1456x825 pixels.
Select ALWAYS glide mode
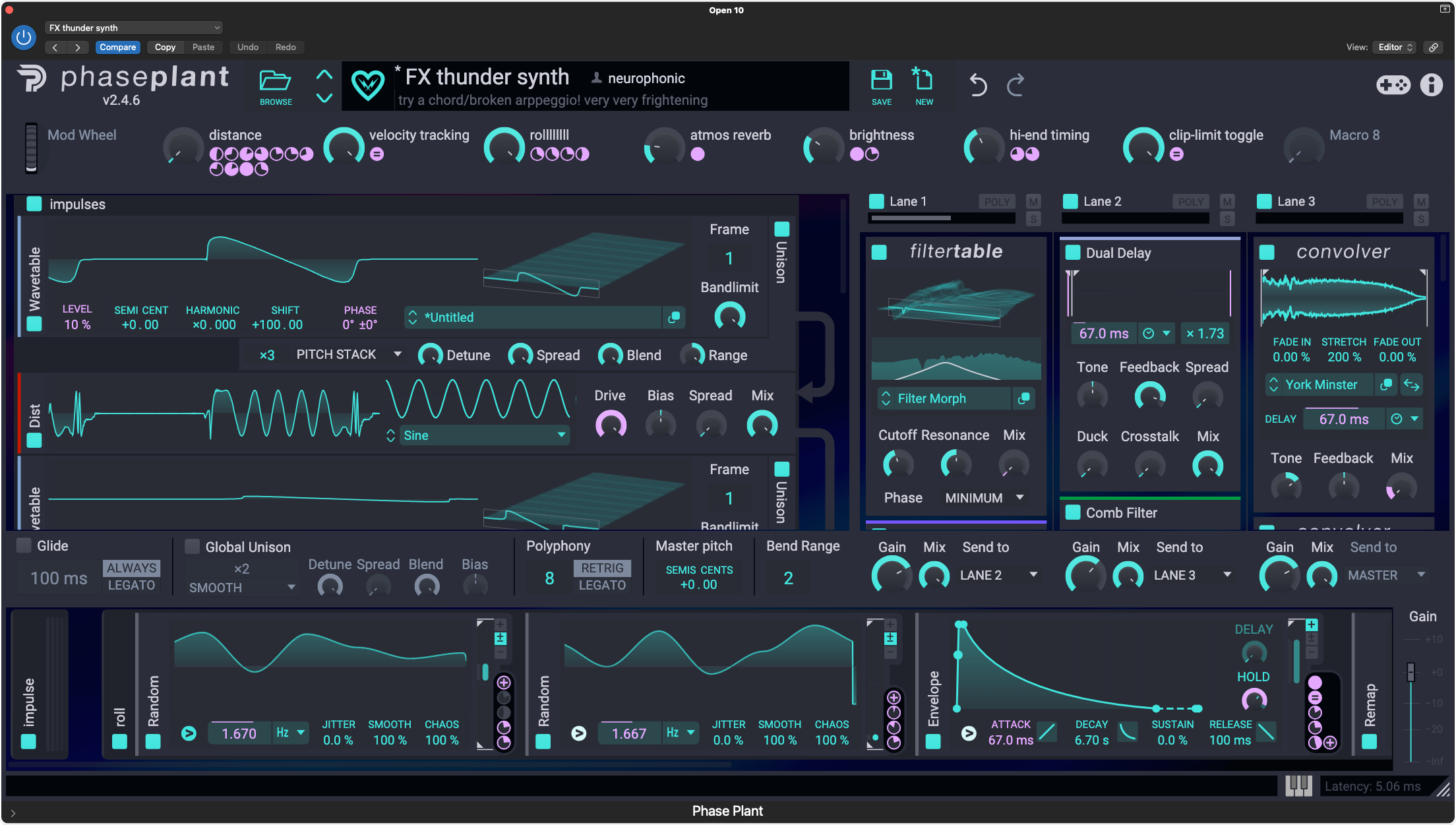point(131,568)
